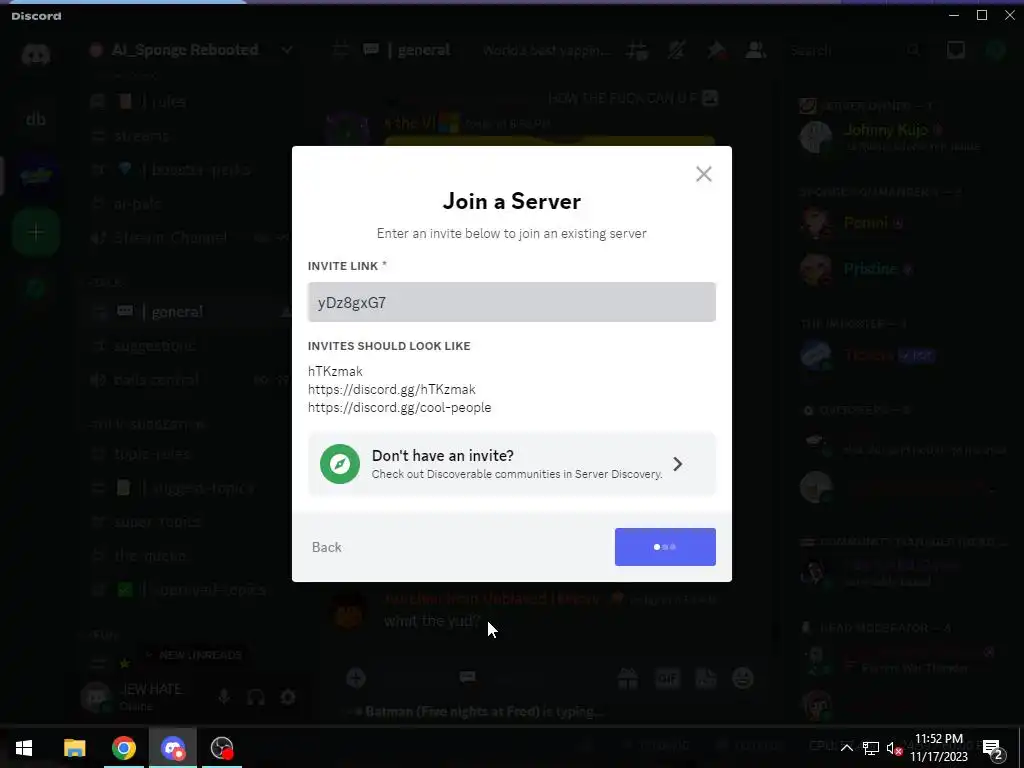This screenshot has width=1024, height=768.
Task: Open Discord home via the top-left logo
Action: [36, 55]
